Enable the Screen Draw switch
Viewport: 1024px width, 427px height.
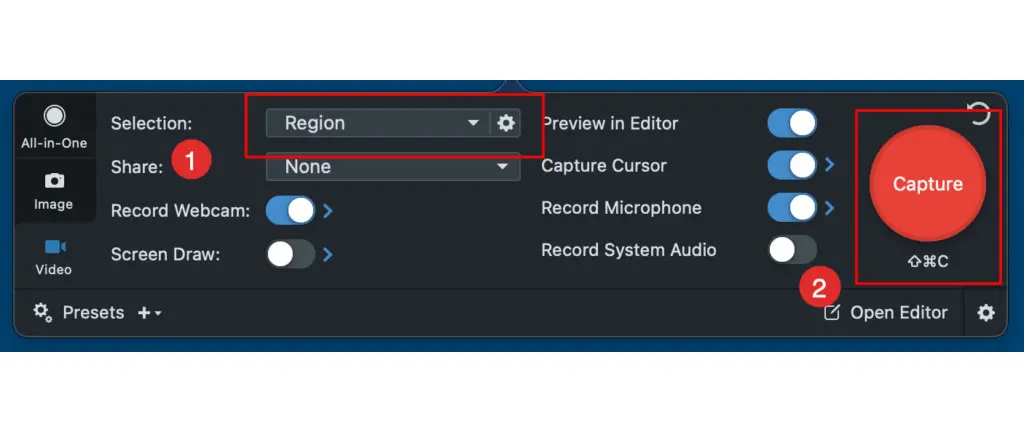[290, 254]
